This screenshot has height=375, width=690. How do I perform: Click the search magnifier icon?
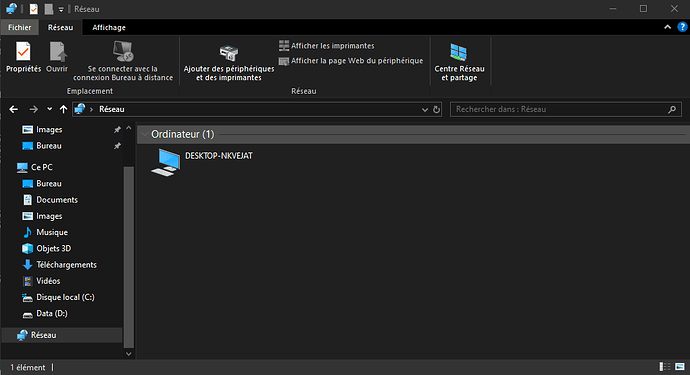pos(672,110)
